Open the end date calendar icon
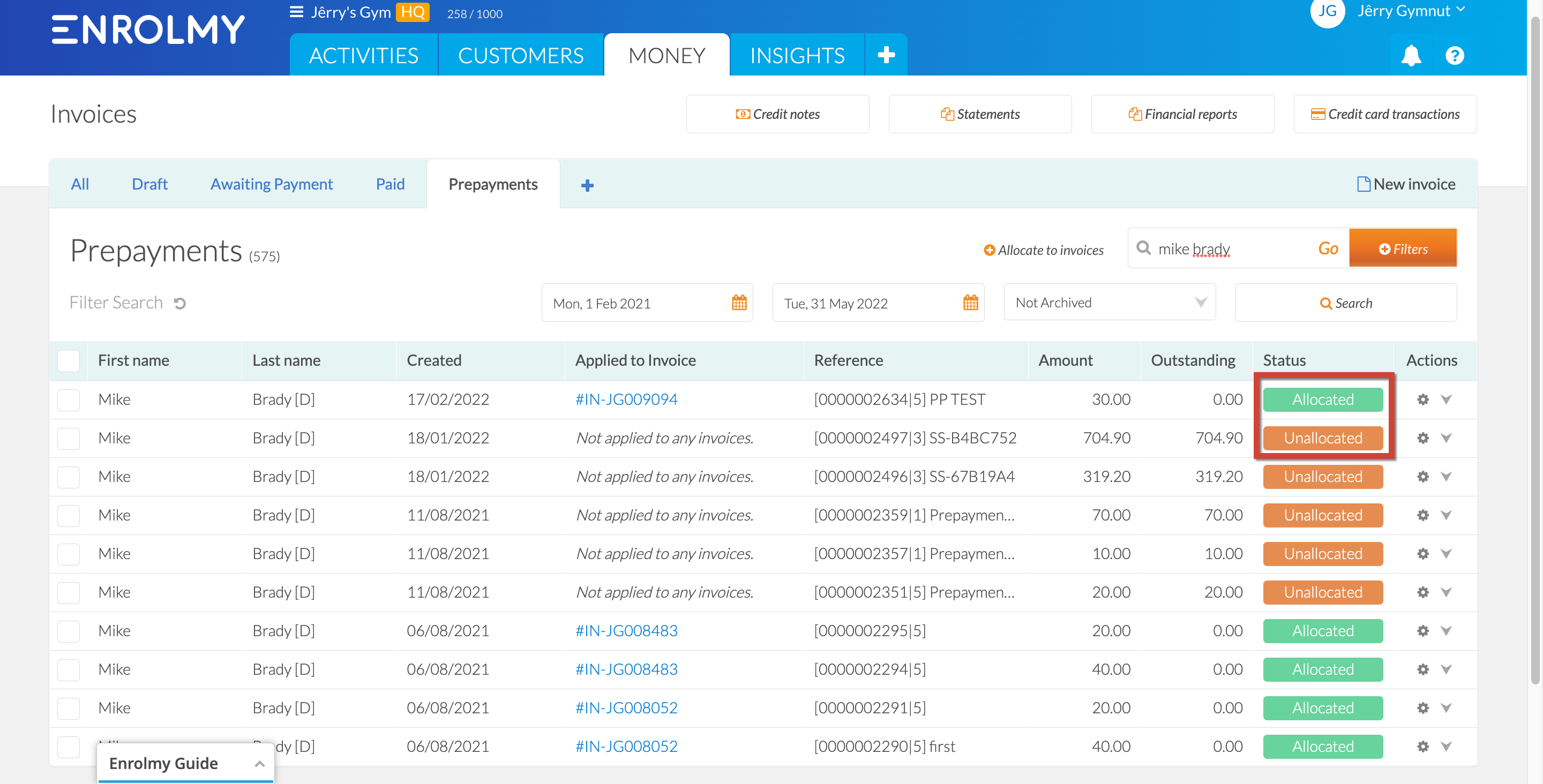The height and width of the screenshot is (784, 1543). coord(970,303)
